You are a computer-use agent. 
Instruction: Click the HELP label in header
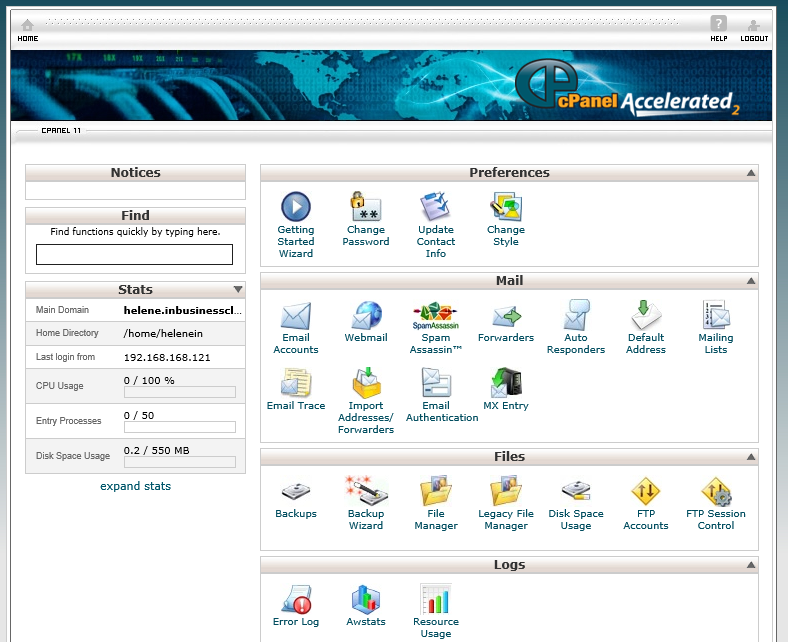[x=719, y=38]
